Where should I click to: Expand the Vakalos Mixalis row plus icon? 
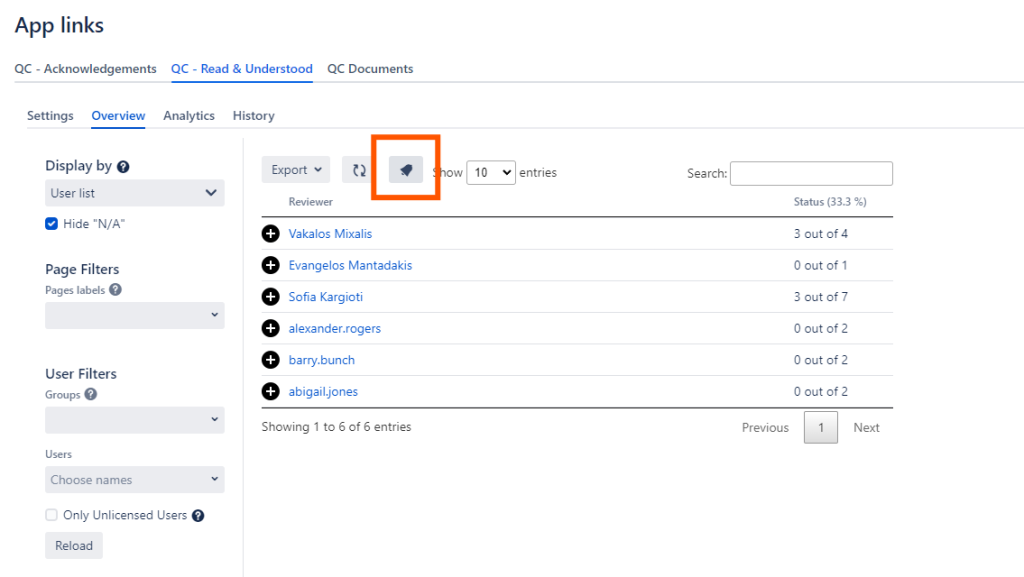tap(270, 234)
